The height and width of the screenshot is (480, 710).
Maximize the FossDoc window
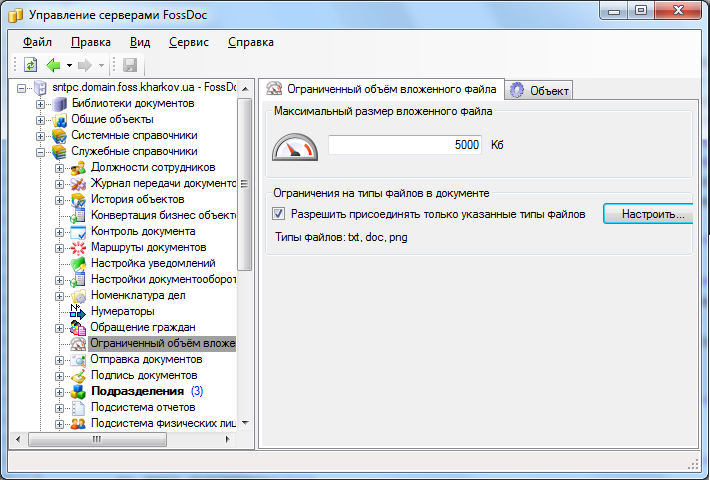[x=641, y=11]
